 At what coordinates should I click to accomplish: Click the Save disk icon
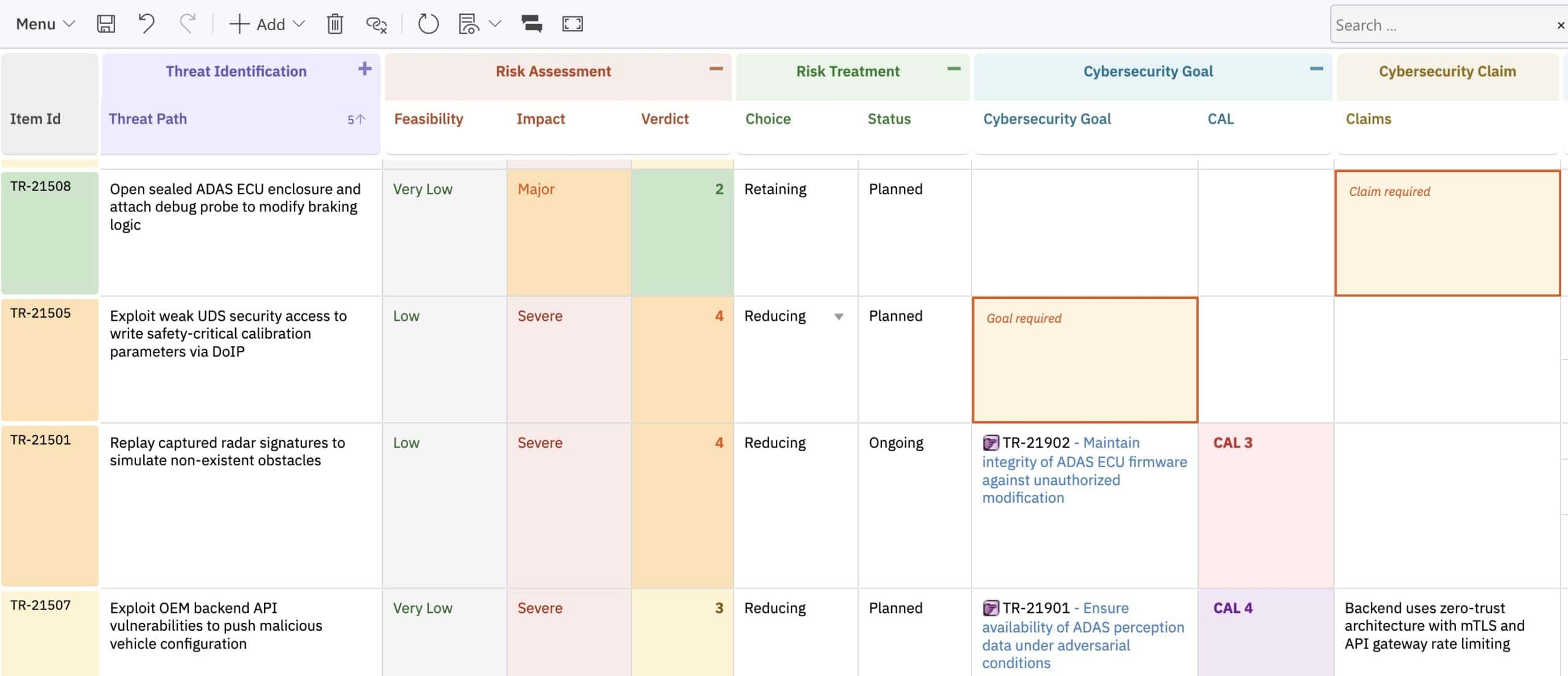click(106, 24)
